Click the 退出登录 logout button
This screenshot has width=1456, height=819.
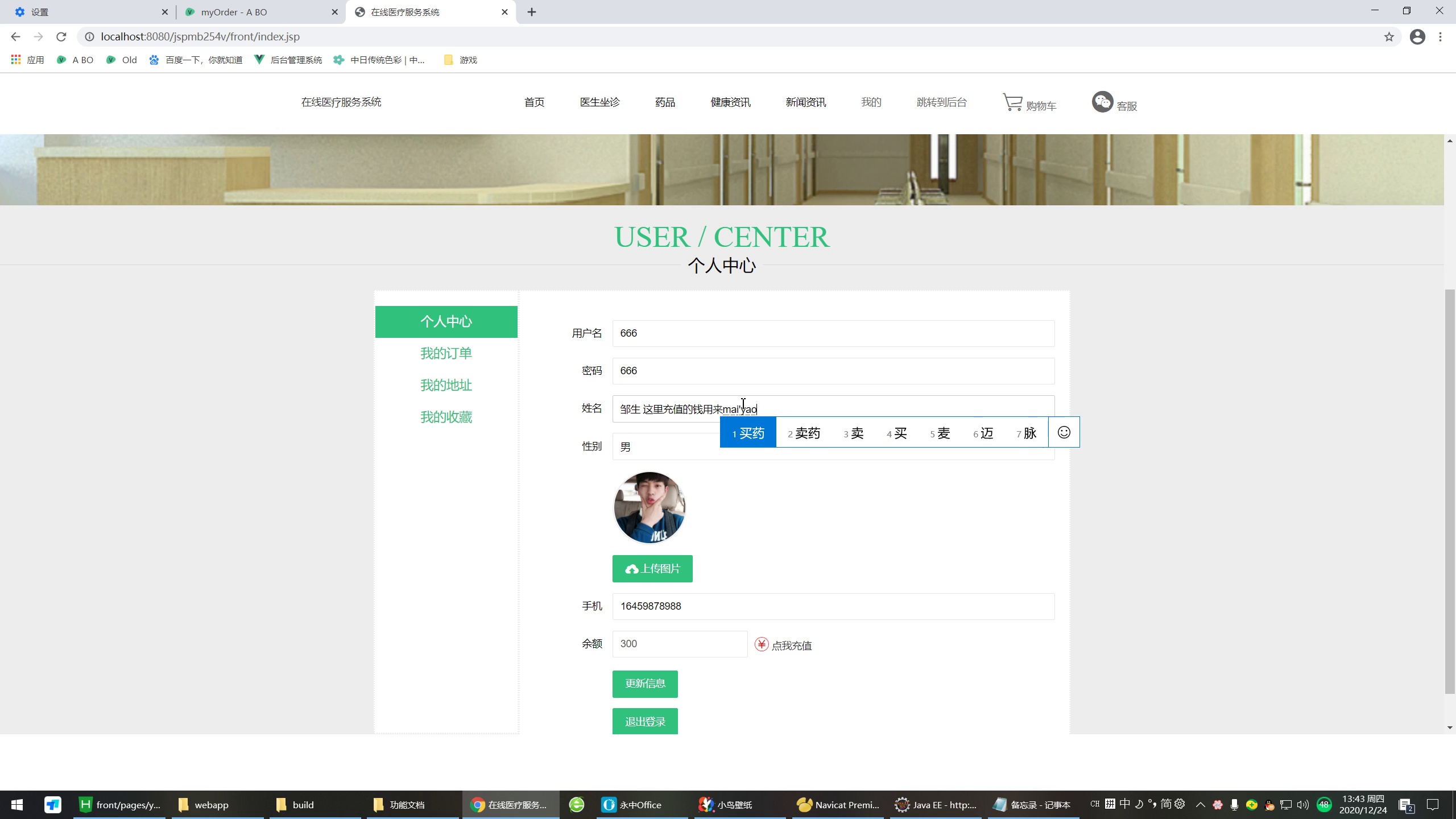point(644,721)
